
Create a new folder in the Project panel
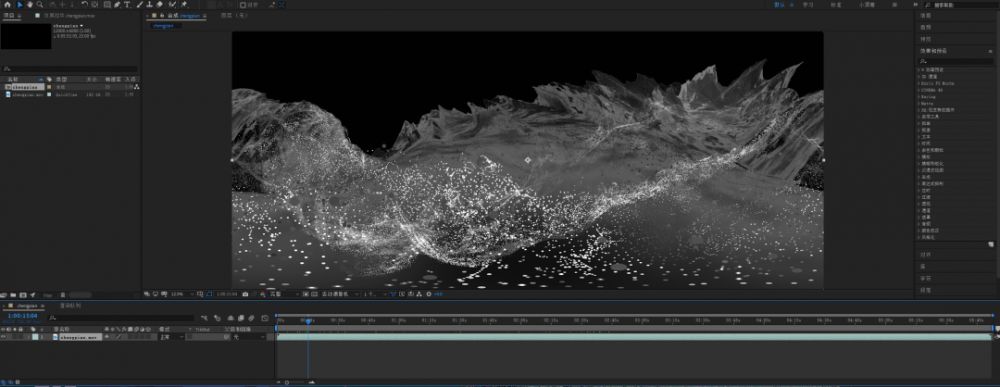click(13, 295)
